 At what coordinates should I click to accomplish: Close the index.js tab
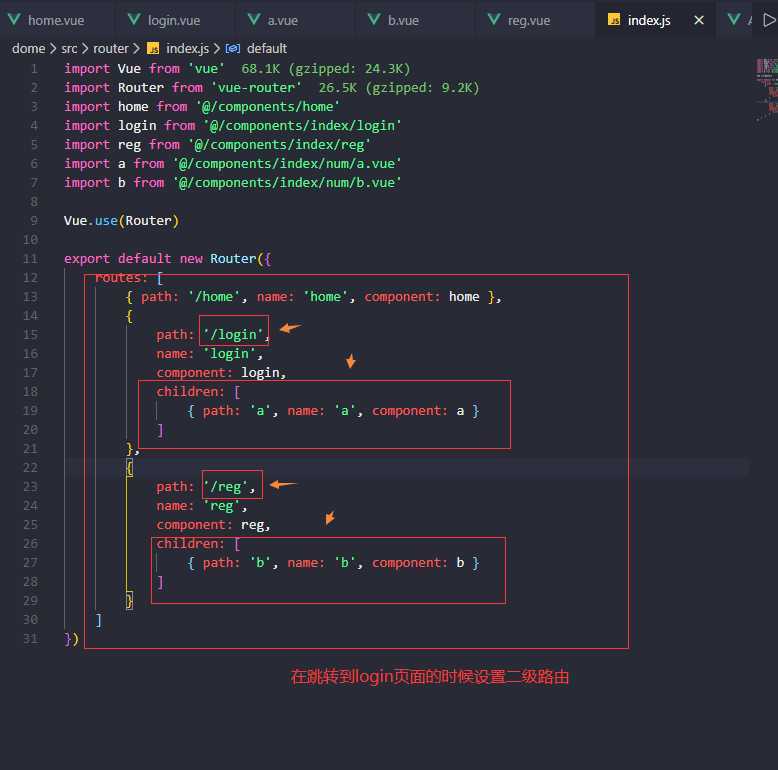coord(699,20)
